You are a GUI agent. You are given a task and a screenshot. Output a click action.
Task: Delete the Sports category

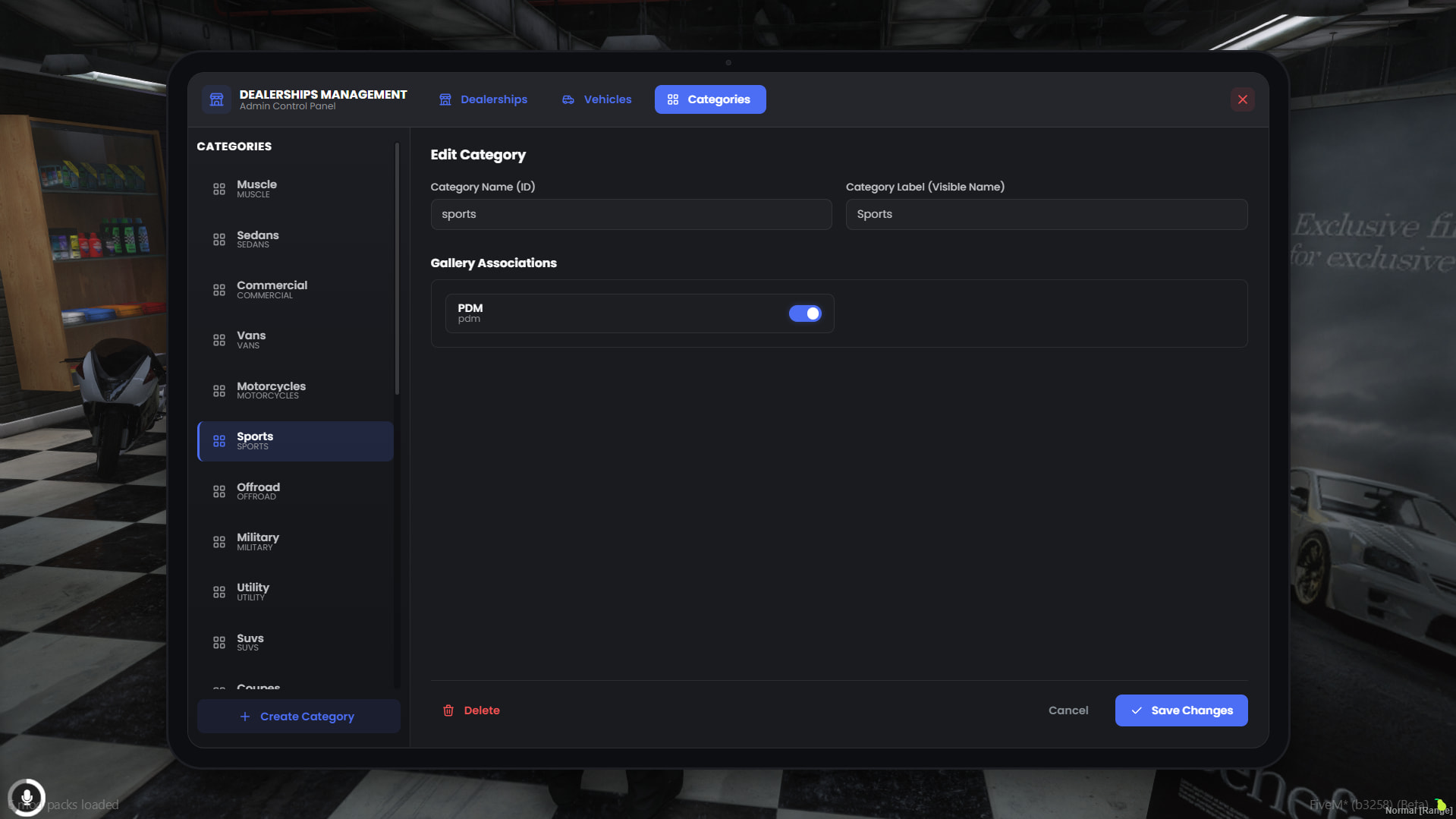pos(471,710)
